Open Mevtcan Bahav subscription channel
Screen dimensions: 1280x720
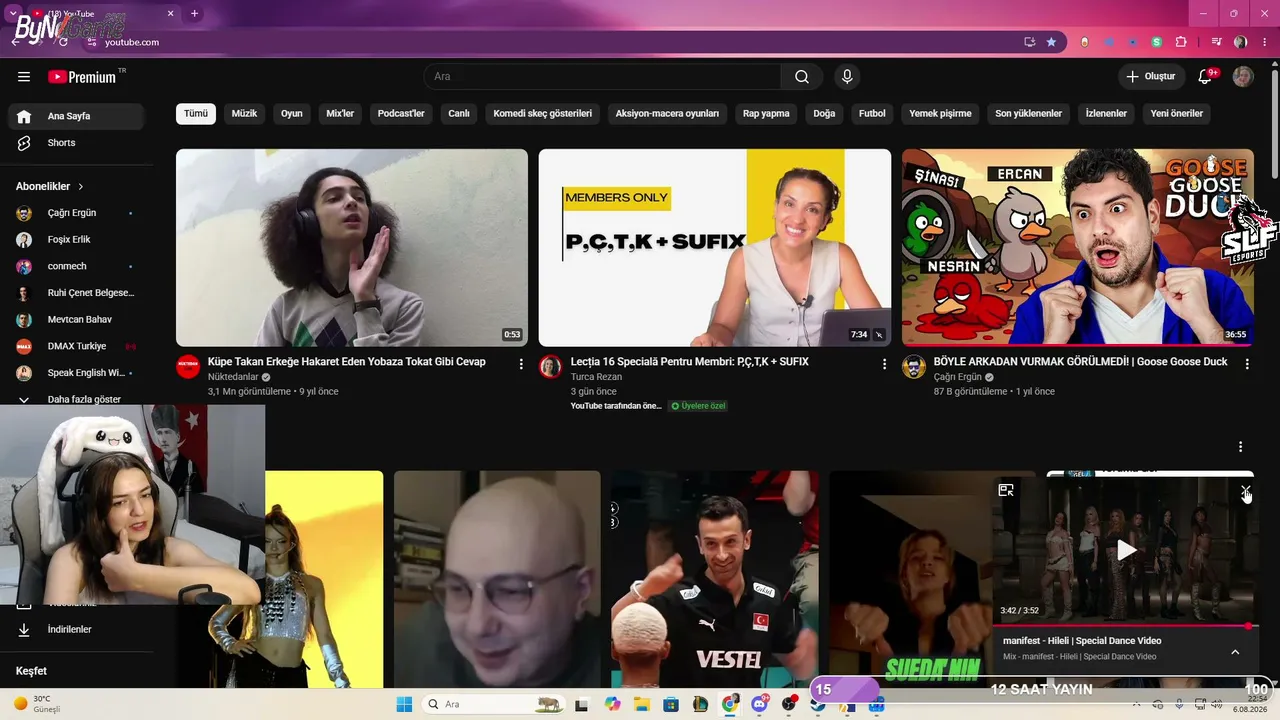point(76,319)
